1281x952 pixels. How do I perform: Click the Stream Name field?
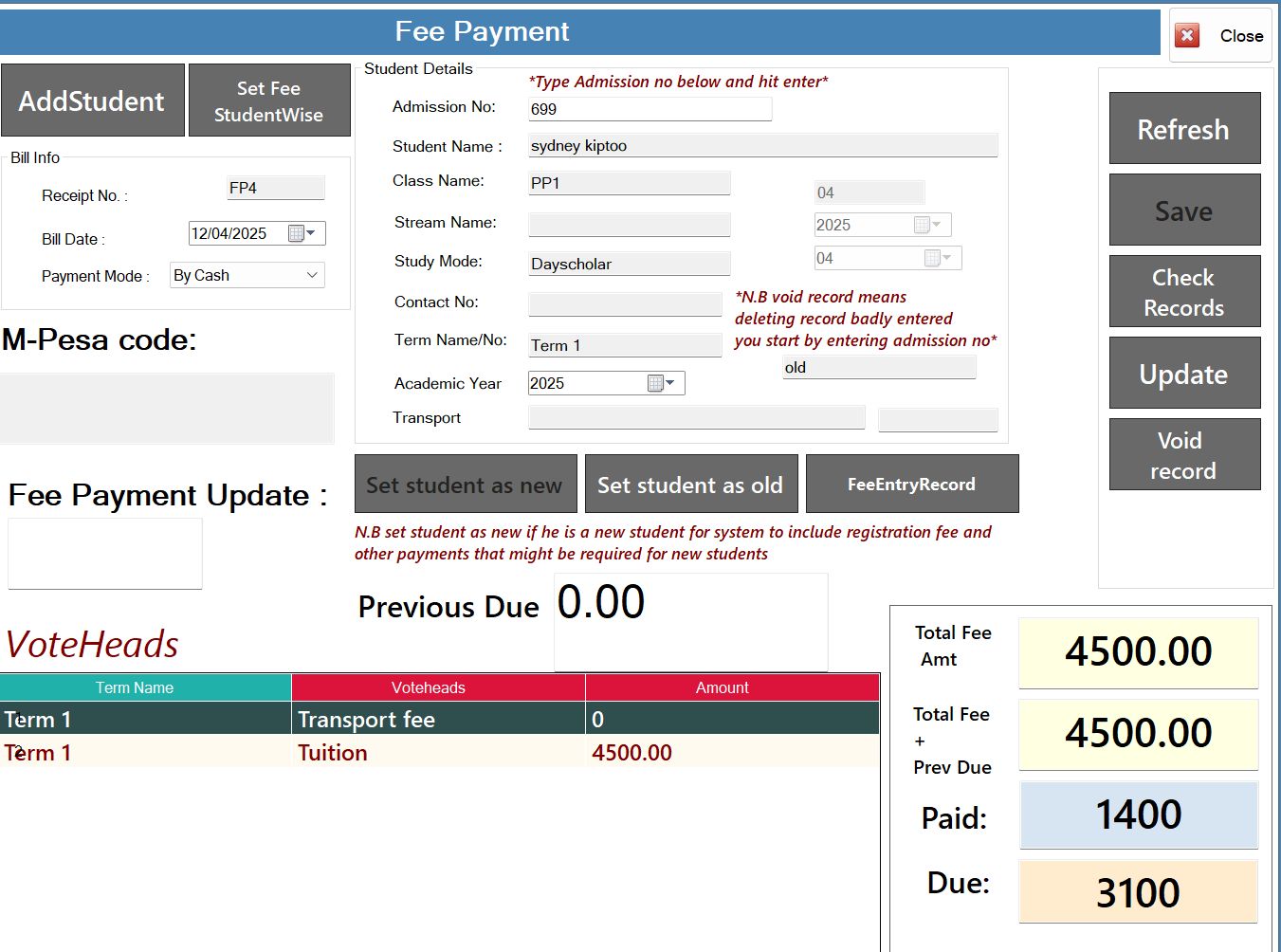pos(629,225)
